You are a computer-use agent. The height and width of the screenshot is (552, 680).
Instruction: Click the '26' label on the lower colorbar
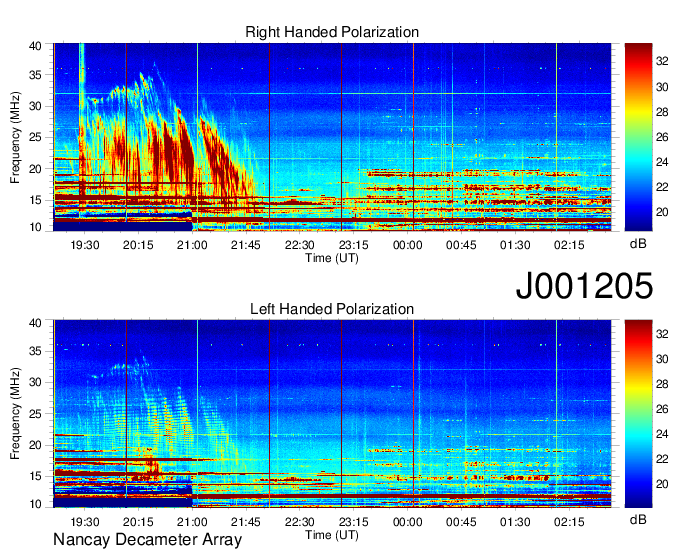pos(662,409)
